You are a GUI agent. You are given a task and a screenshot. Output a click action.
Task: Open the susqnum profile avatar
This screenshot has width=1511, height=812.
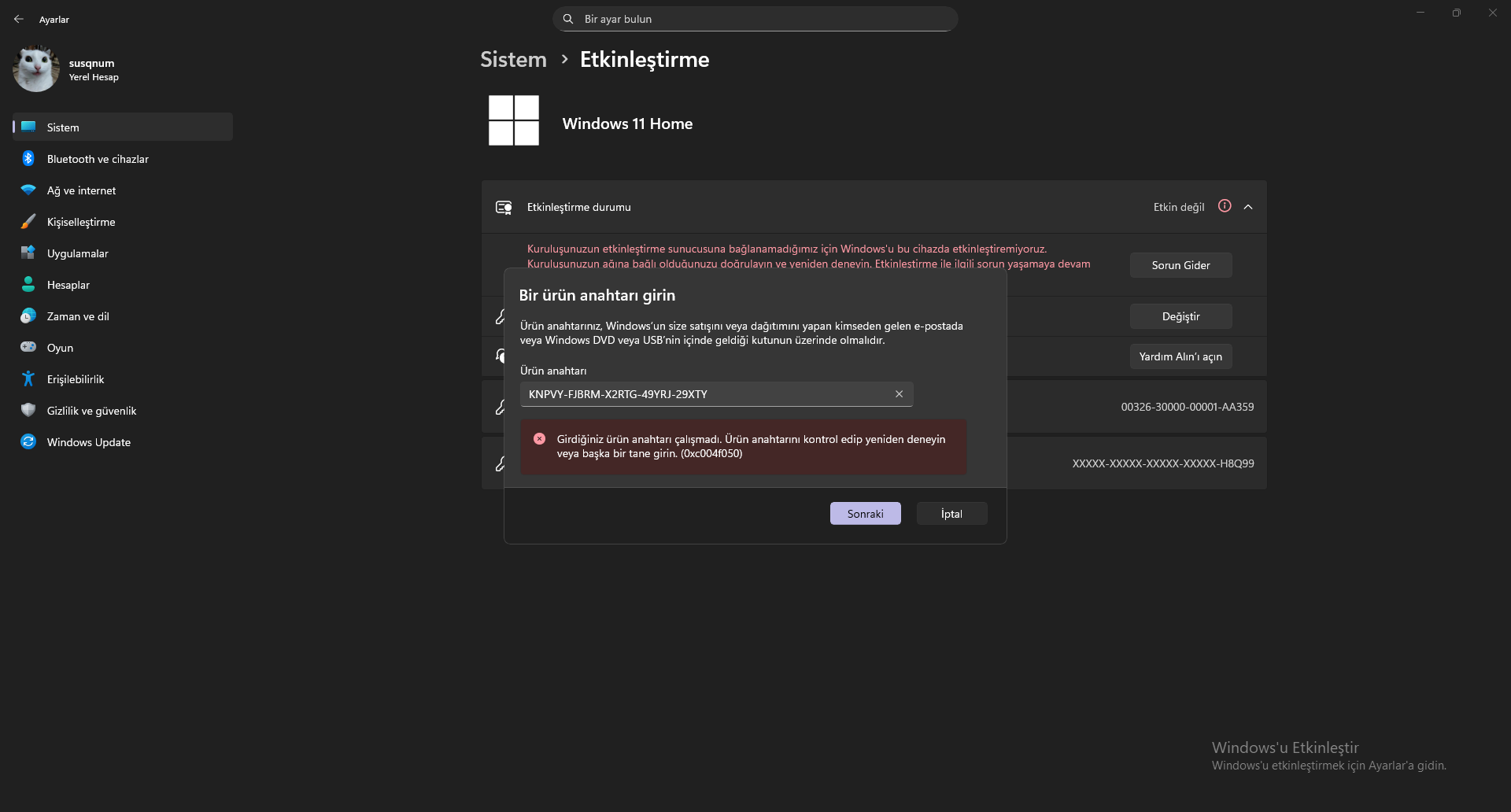(36, 69)
